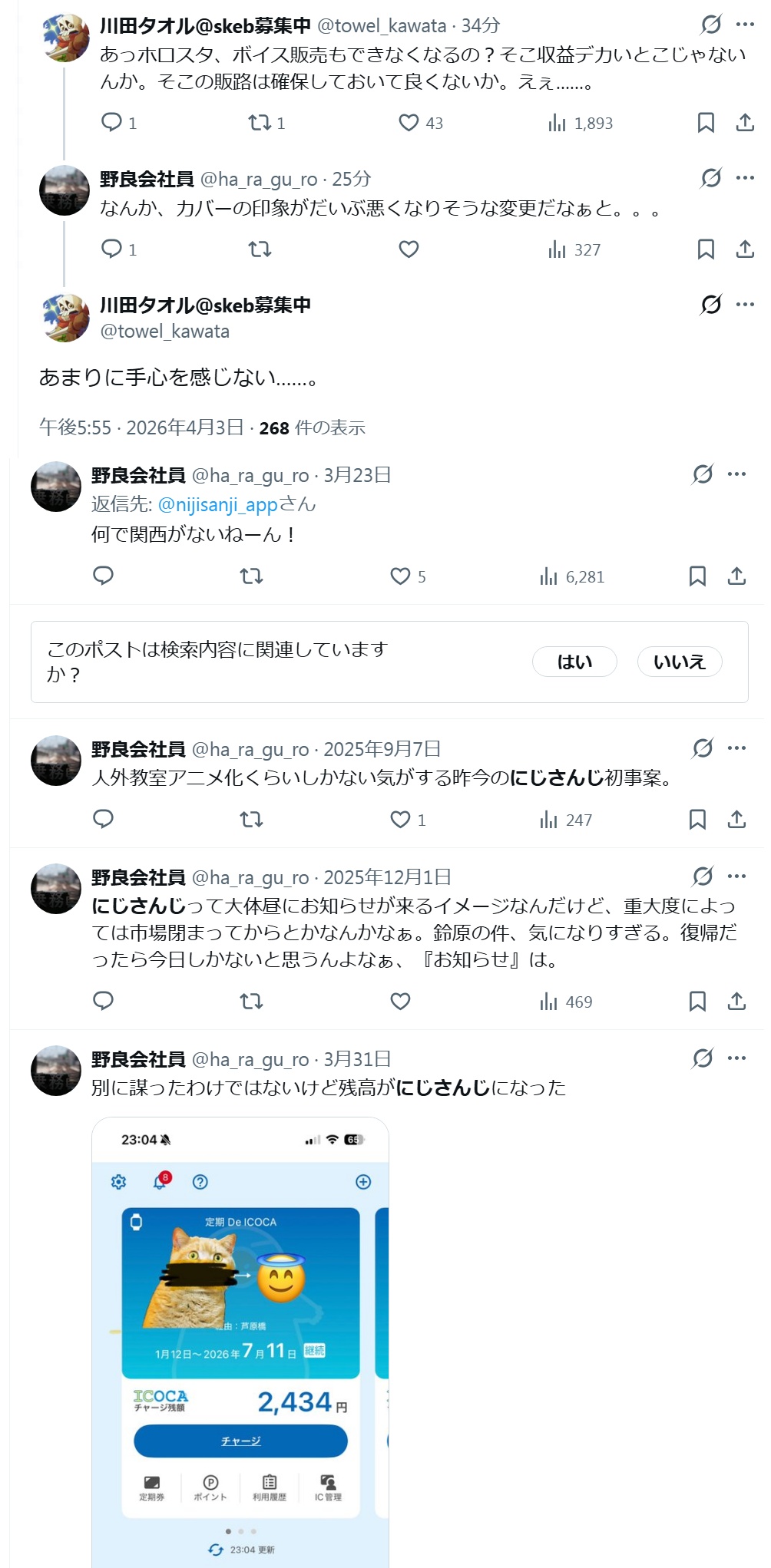Bookmark the カバーの印象 reply post

[706, 249]
